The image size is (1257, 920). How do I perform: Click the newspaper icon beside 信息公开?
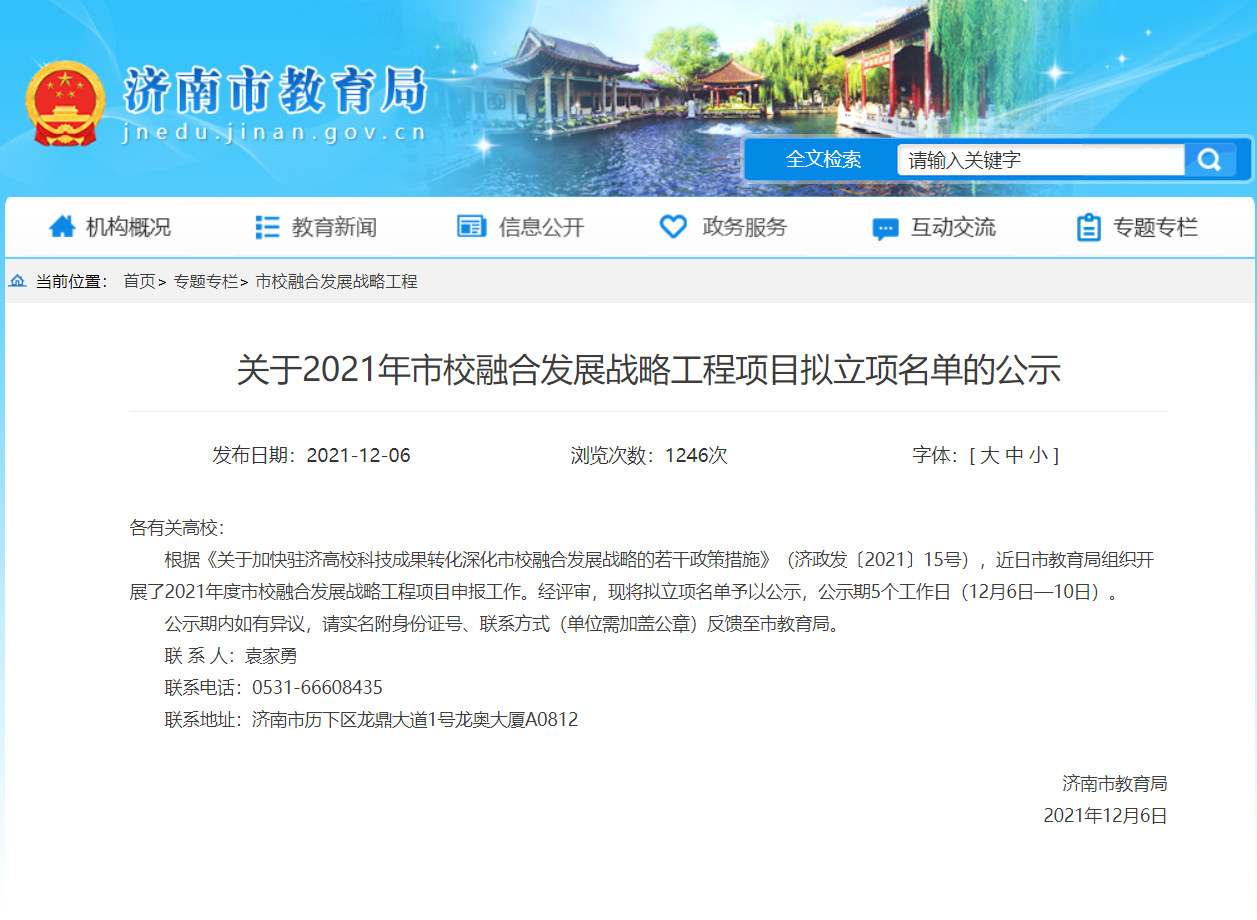click(471, 227)
